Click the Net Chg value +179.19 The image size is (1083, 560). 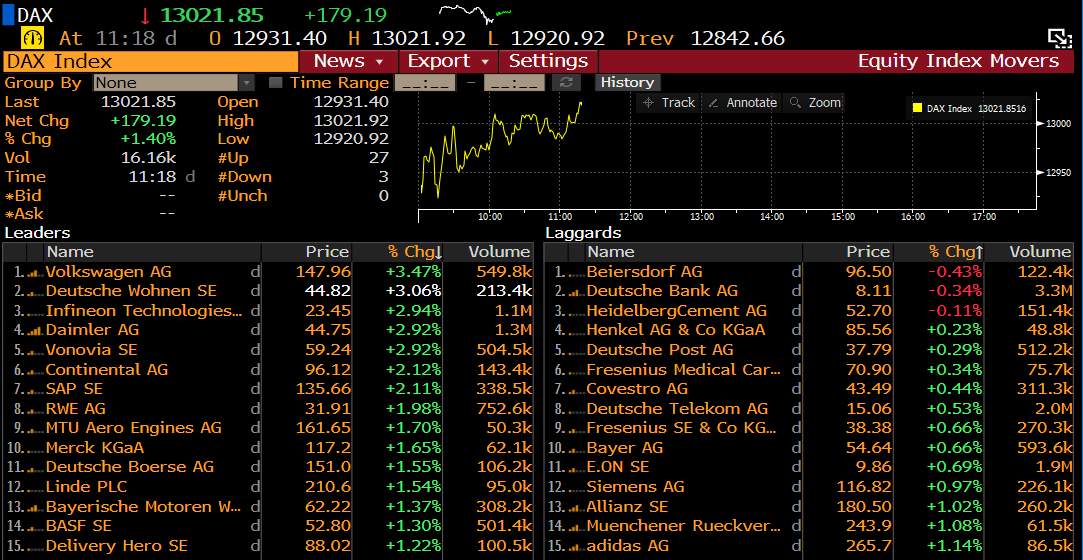(144, 121)
